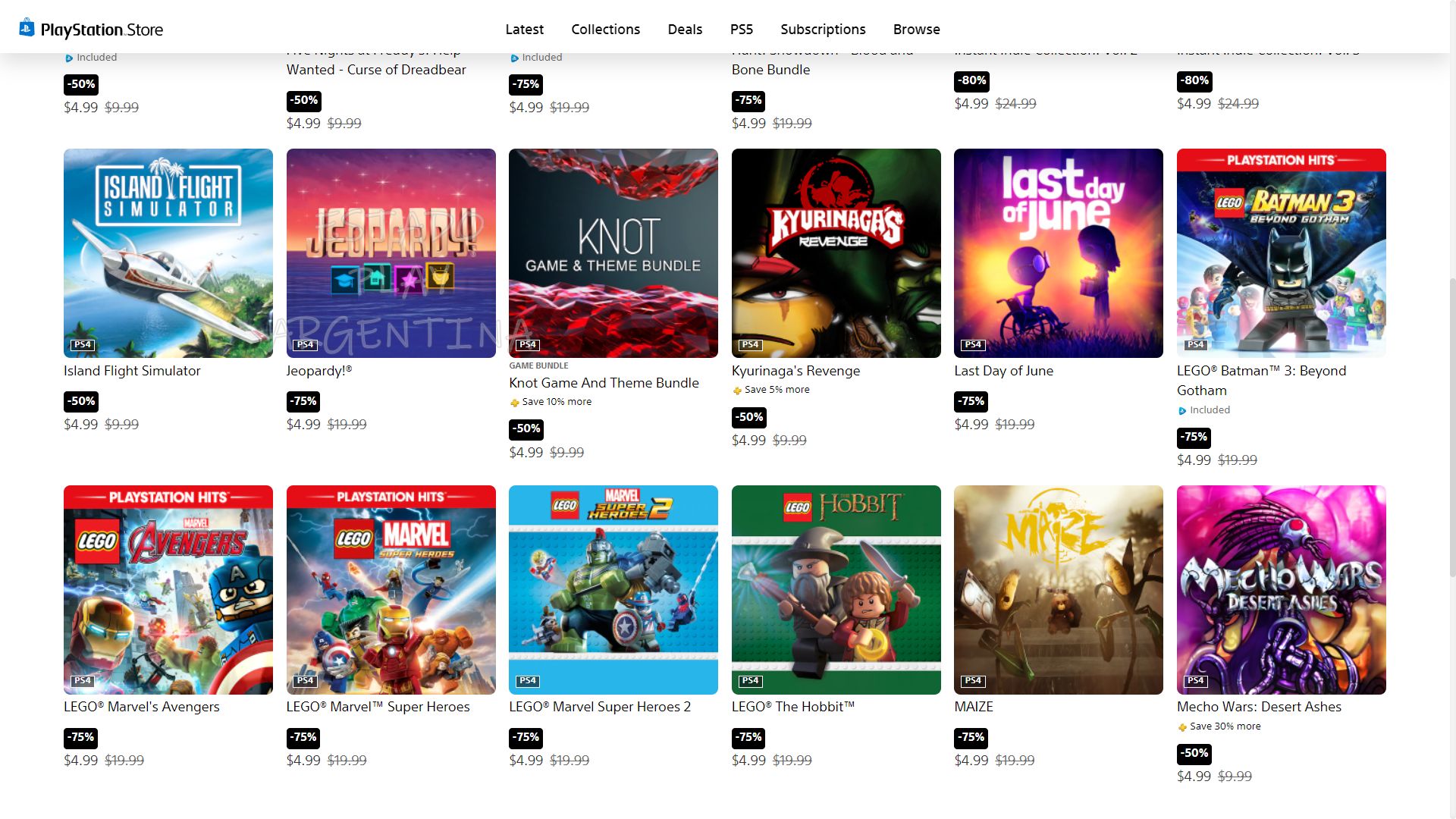Click the Included icon under LEGO Batman 3
1456x819 pixels.
coord(1181,411)
